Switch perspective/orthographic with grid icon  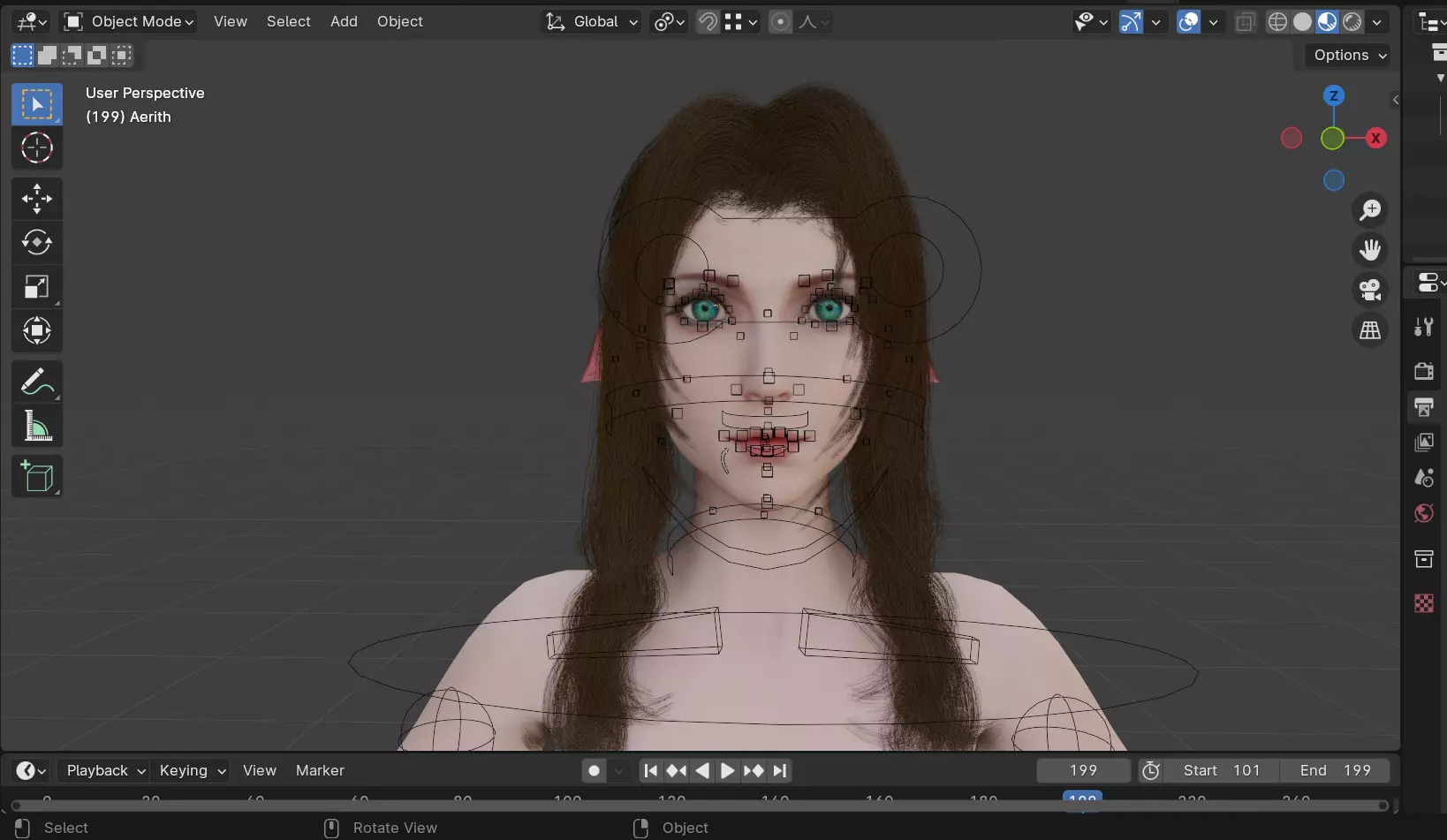click(x=1370, y=330)
